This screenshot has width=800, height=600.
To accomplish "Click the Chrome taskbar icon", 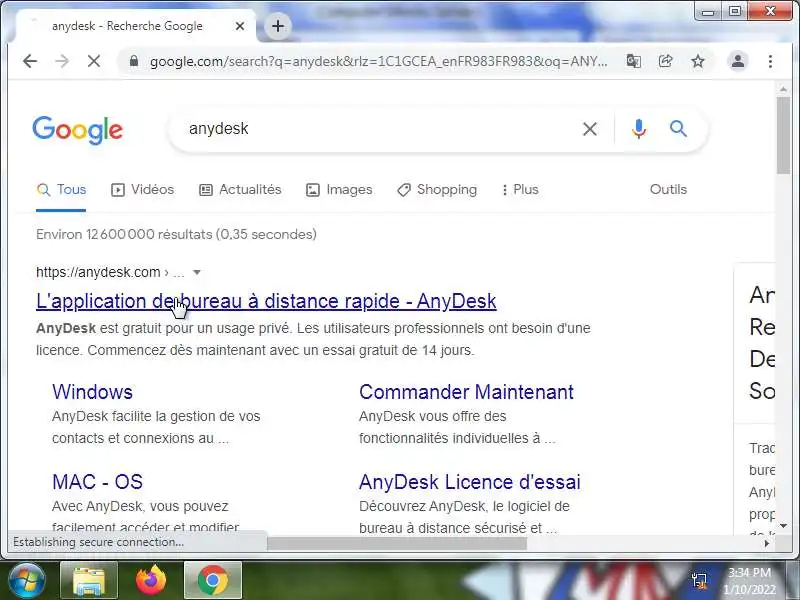I will point(213,580).
